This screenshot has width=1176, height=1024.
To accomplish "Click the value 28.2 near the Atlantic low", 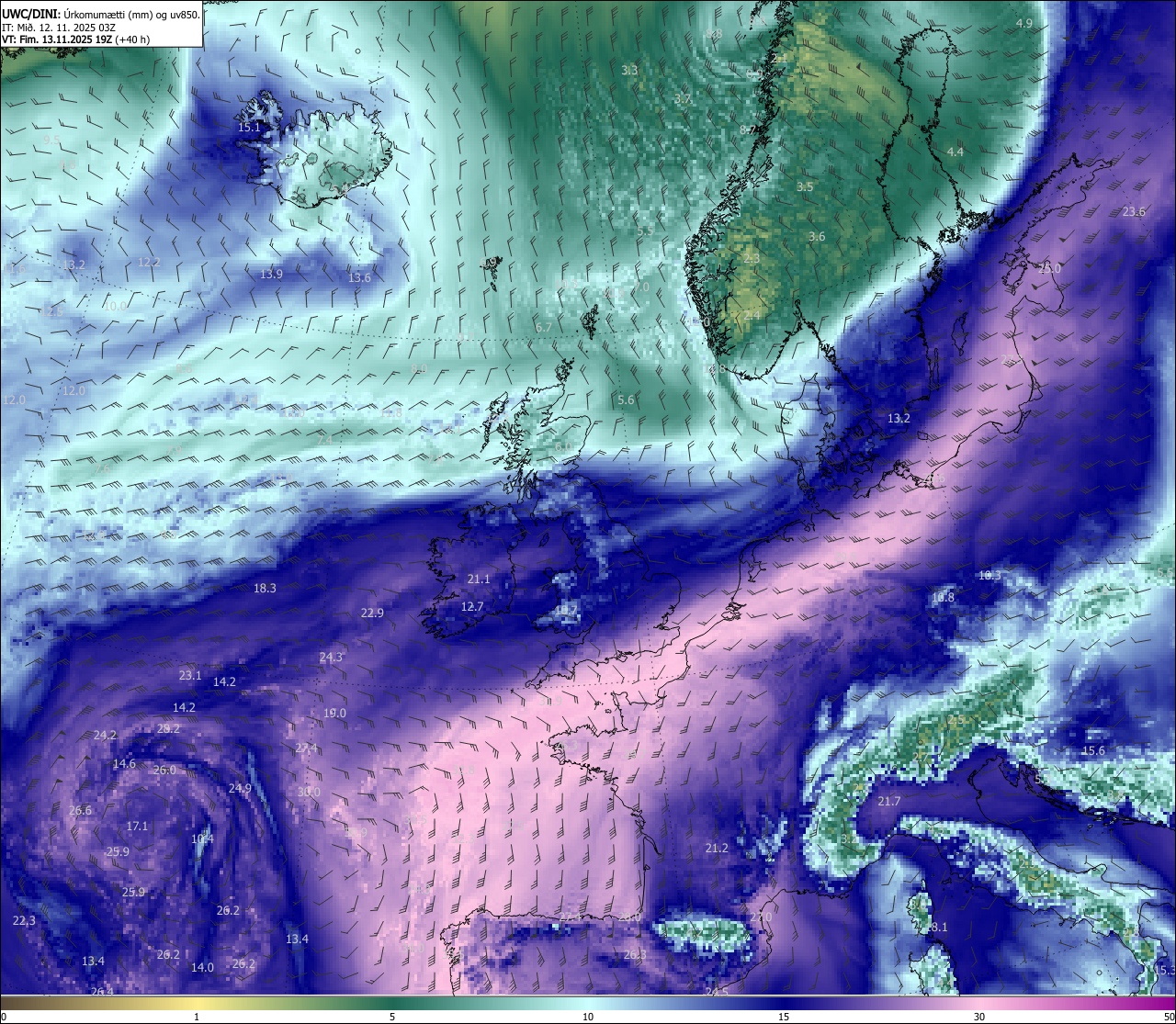I will pyautogui.click(x=169, y=728).
